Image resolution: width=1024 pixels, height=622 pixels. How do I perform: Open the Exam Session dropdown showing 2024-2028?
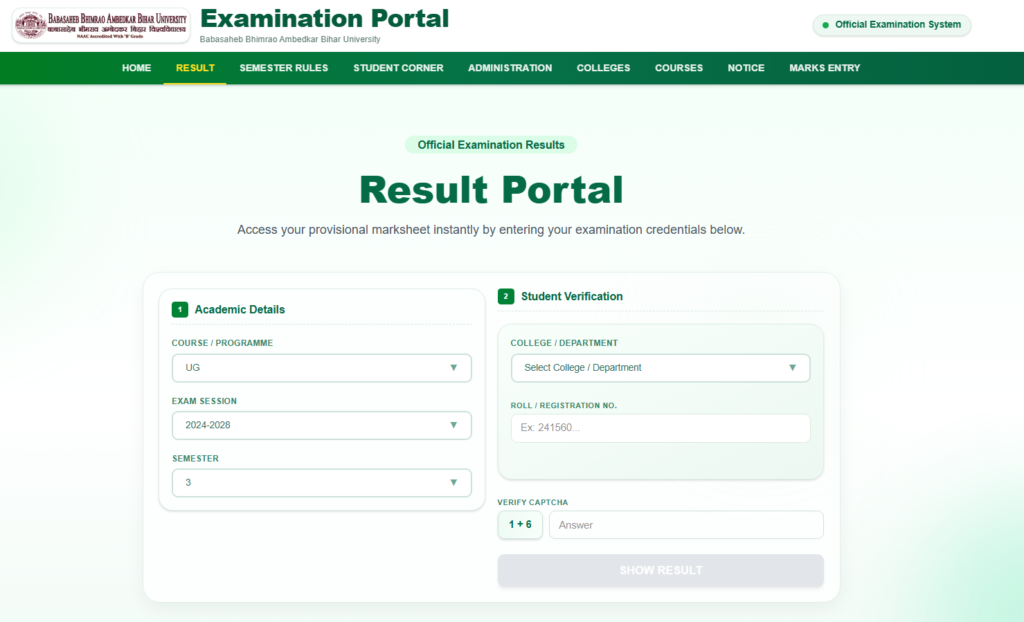pos(321,425)
